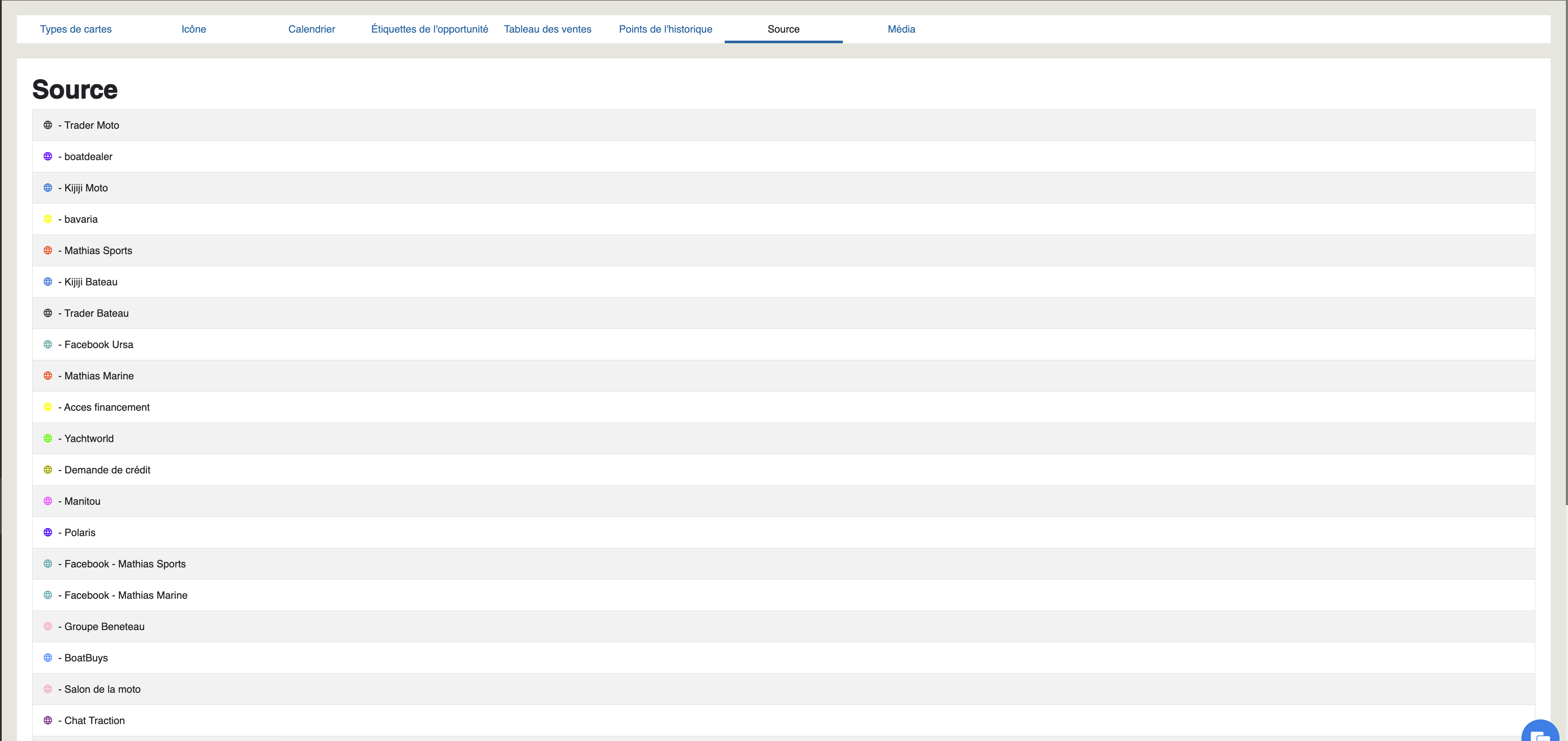
Task: Click the blue globe icon beside Kijiji Bateau
Action: 47,282
